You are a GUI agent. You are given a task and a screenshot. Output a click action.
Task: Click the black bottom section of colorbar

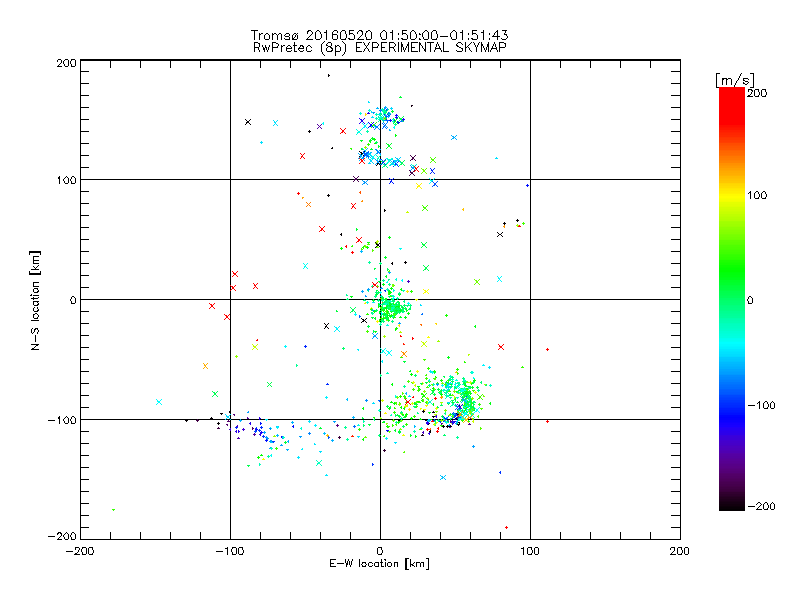click(x=732, y=504)
